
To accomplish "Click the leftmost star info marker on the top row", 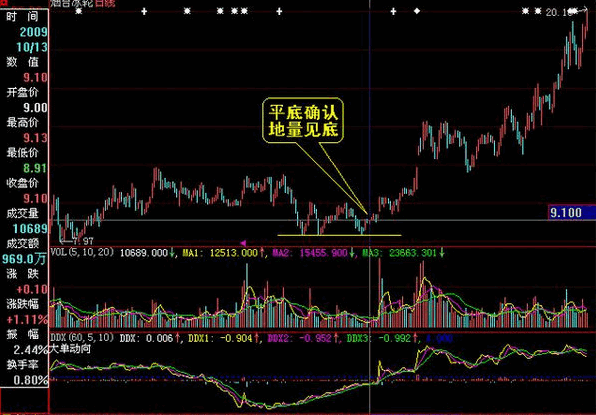I will coord(79,11).
